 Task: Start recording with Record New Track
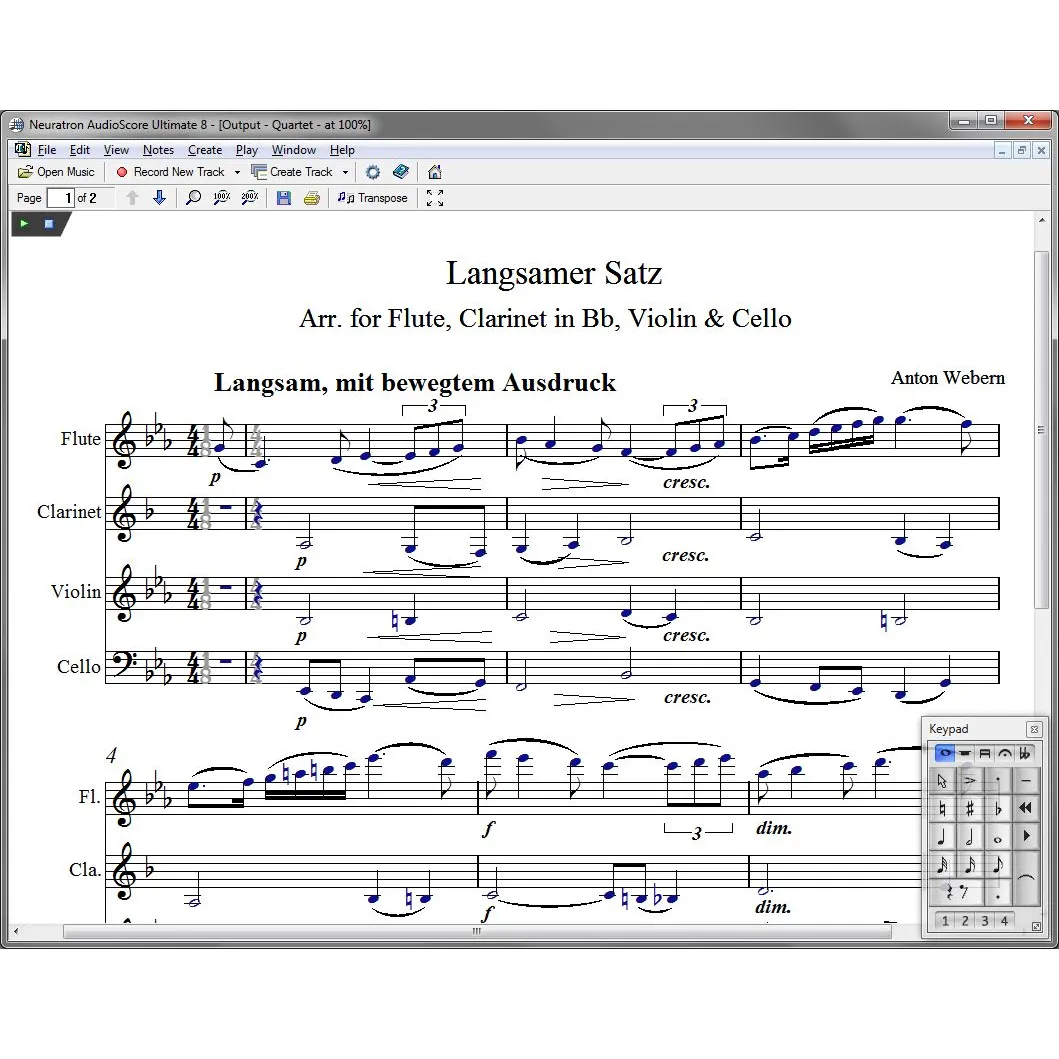[170, 172]
